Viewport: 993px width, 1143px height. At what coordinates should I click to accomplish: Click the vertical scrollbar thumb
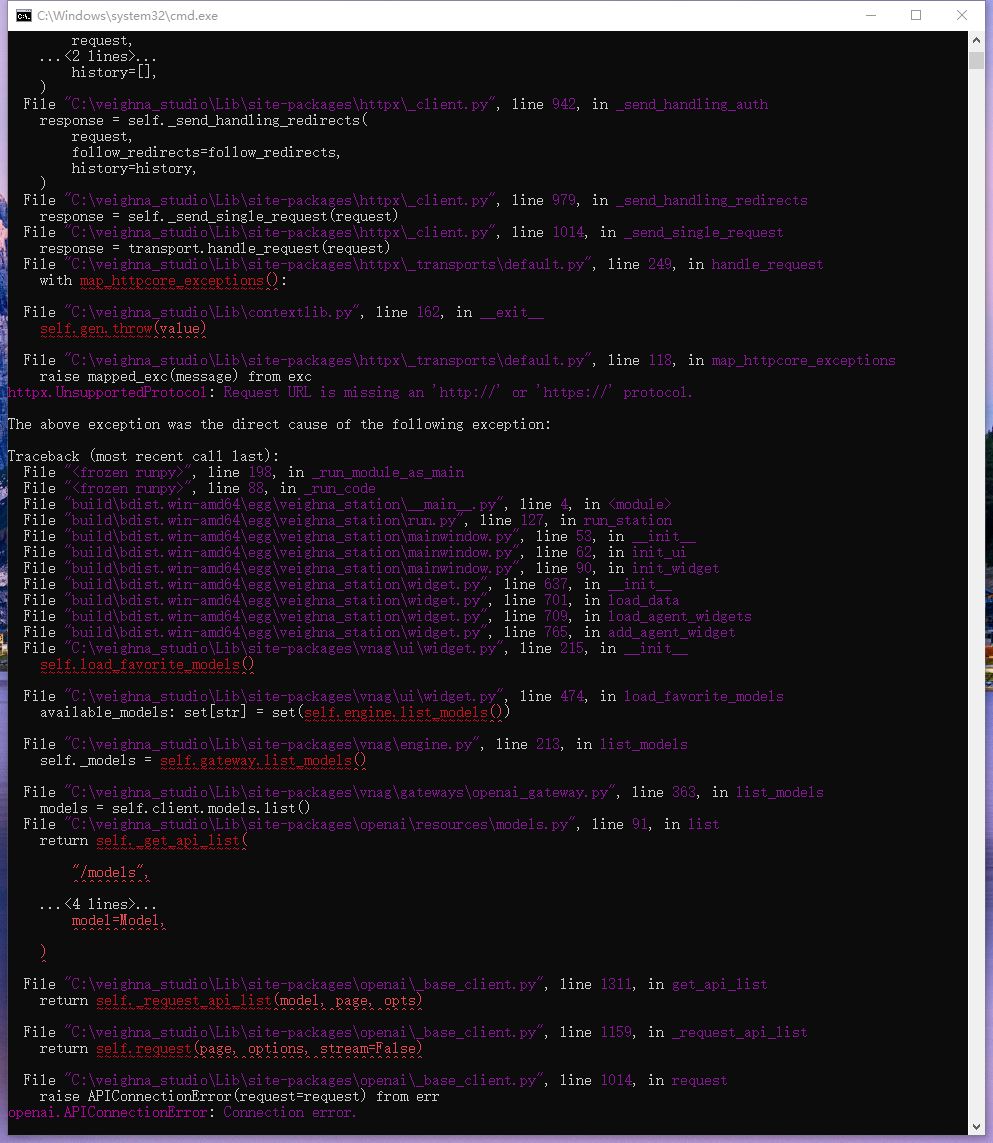976,61
